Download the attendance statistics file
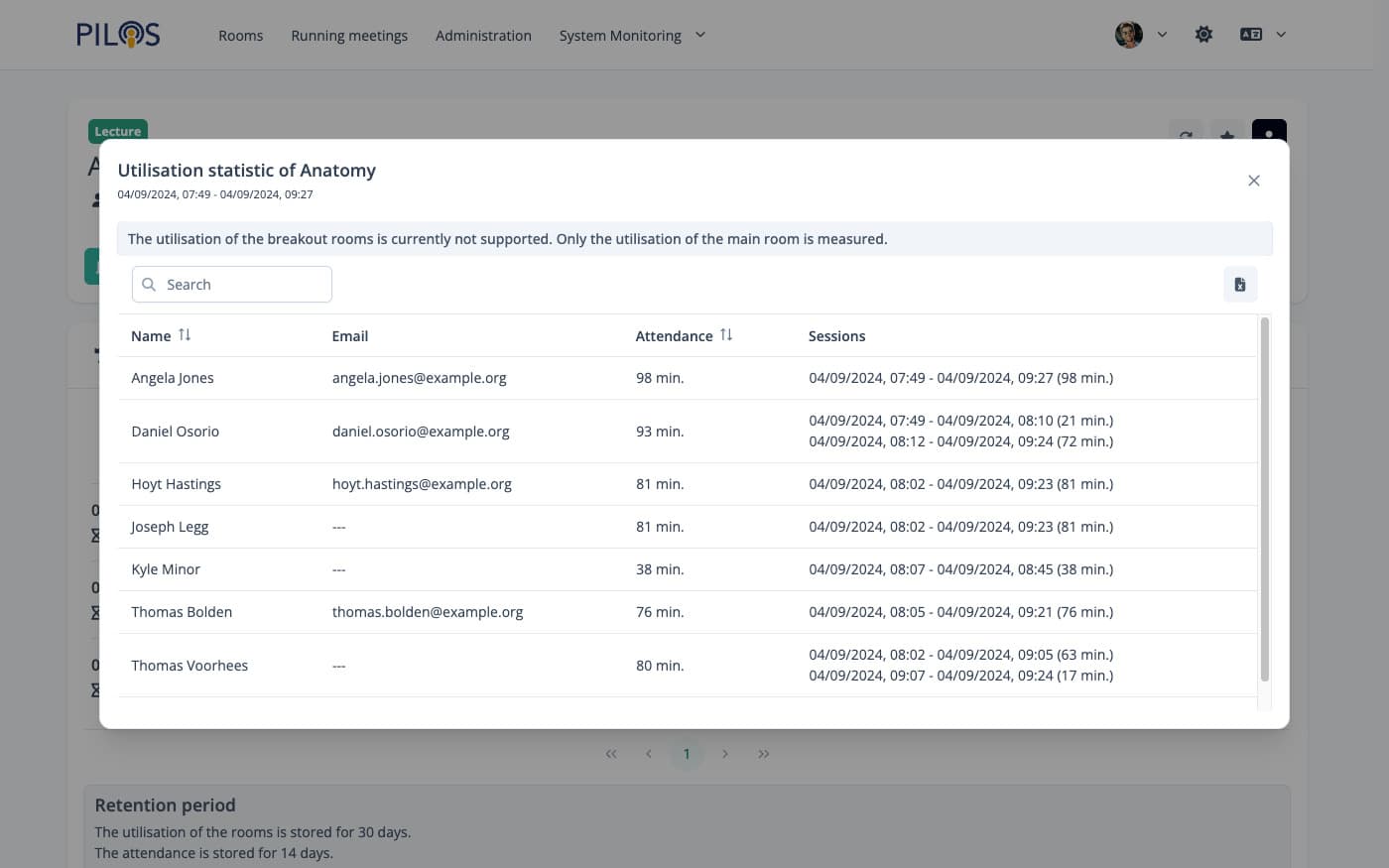The width and height of the screenshot is (1389, 868). point(1239,285)
